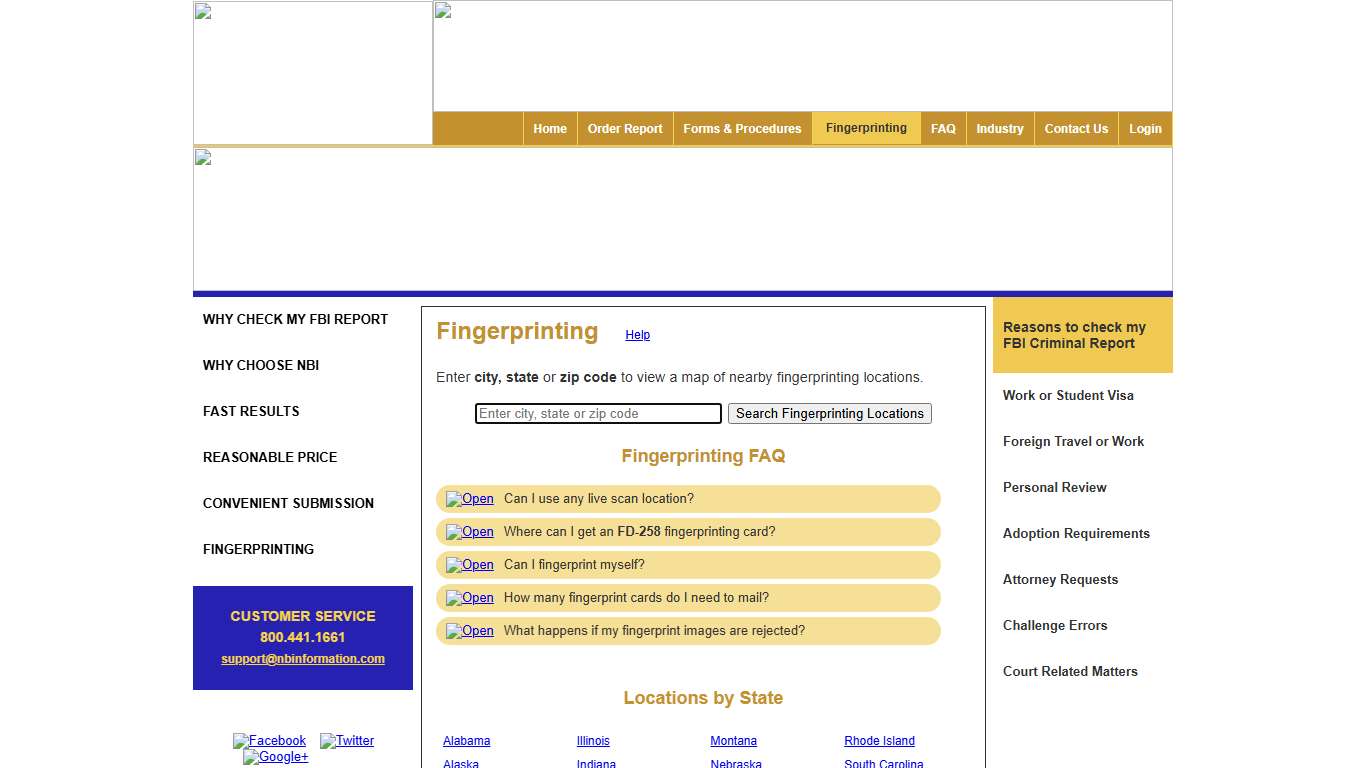Viewport: 1366px width, 768px height.
Task: Select 'Challenge Errors' from the reasons list
Action: point(1054,625)
